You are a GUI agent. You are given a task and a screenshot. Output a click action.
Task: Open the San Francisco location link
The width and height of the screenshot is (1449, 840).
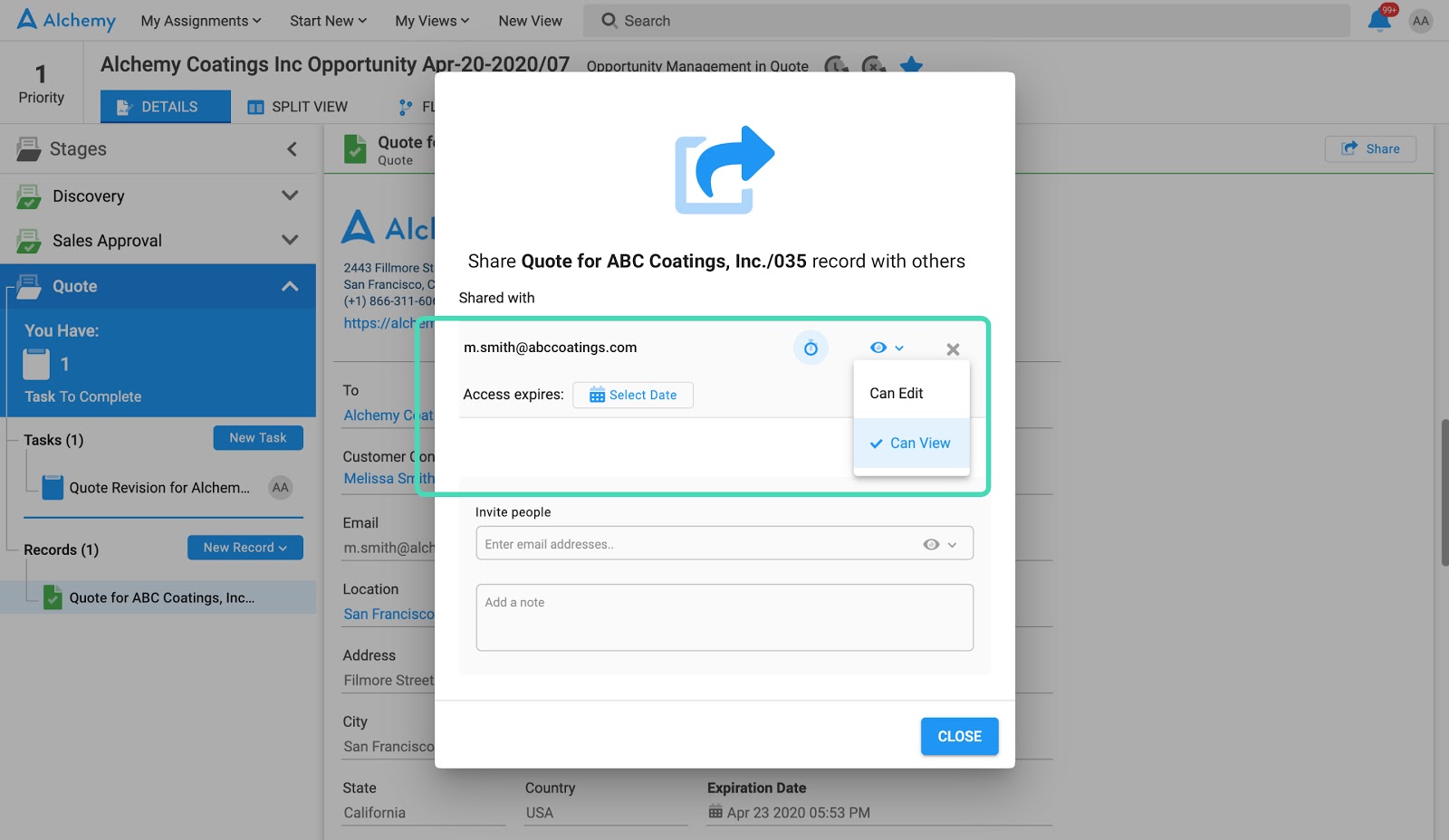(x=389, y=614)
